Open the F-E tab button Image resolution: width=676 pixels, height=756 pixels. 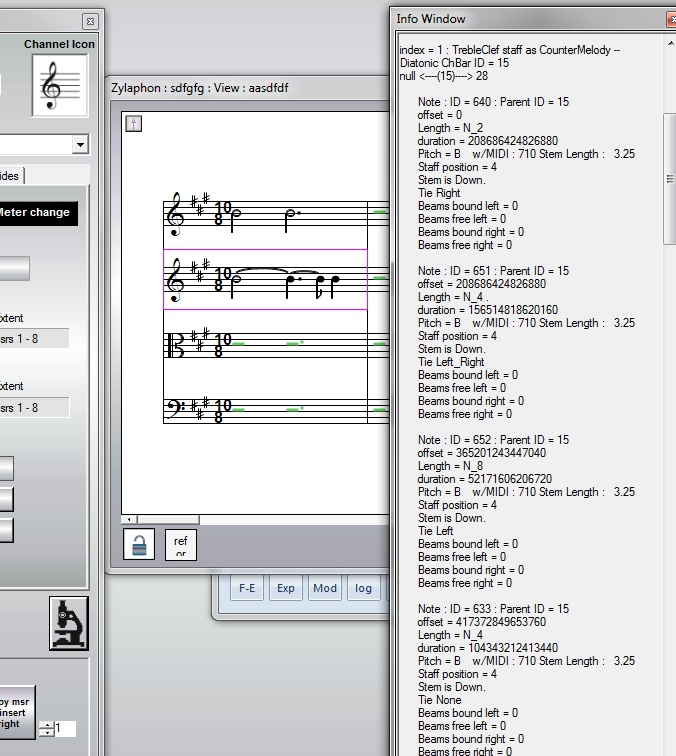pos(246,588)
